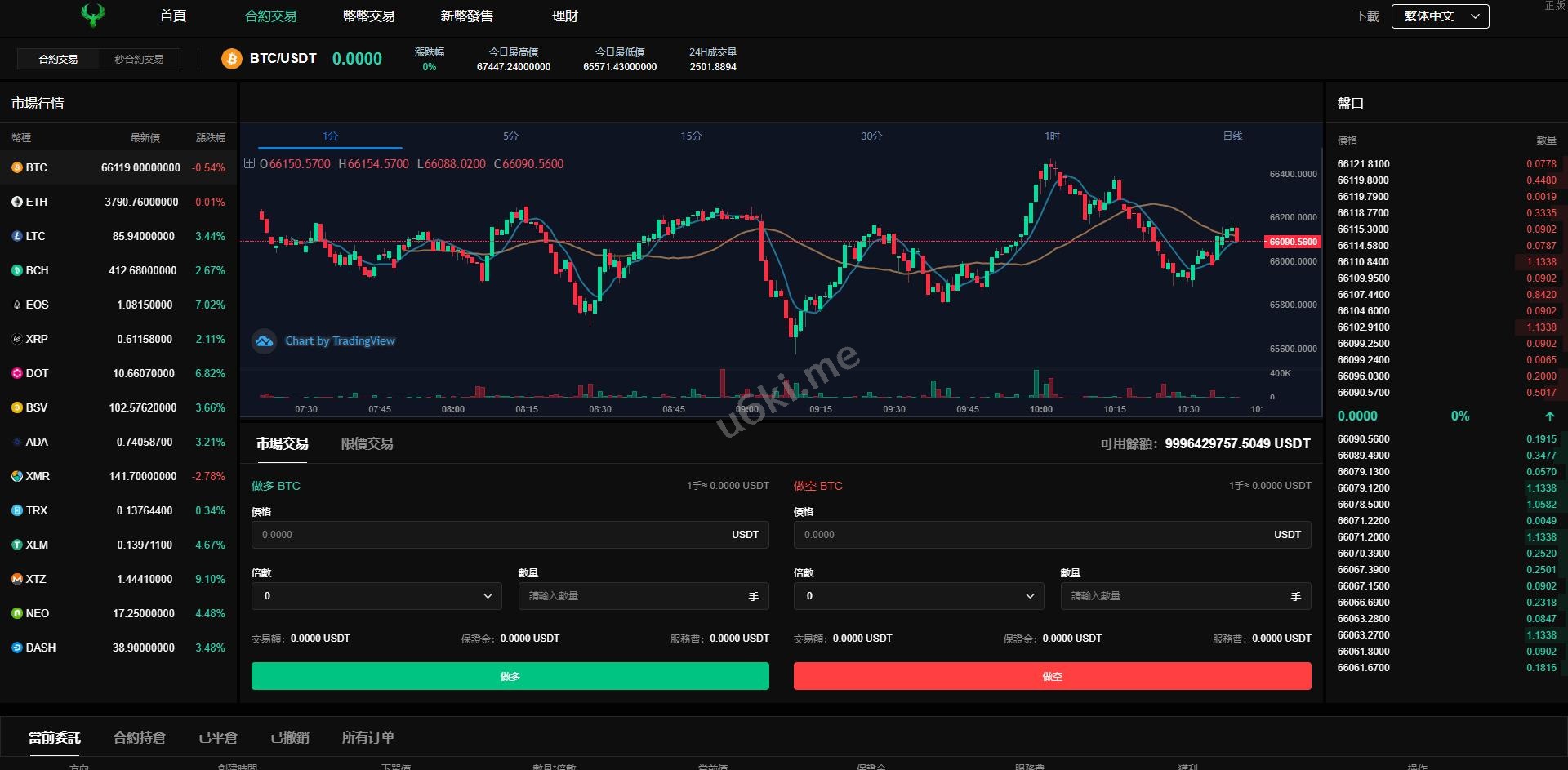Click the green eagle site logo
Viewport: 1568px width, 770px height.
(93, 15)
